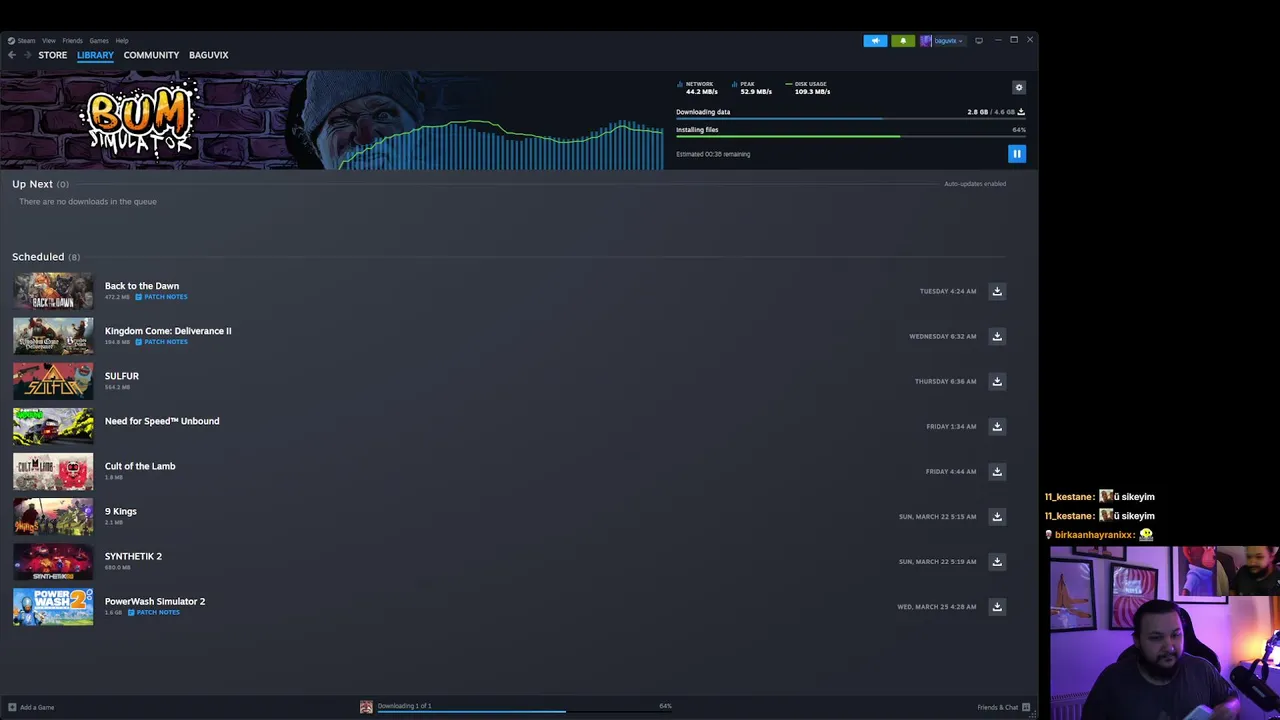The height and width of the screenshot is (720, 1280).
Task: Open the BAGUVIX profile tab
Action: [209, 55]
